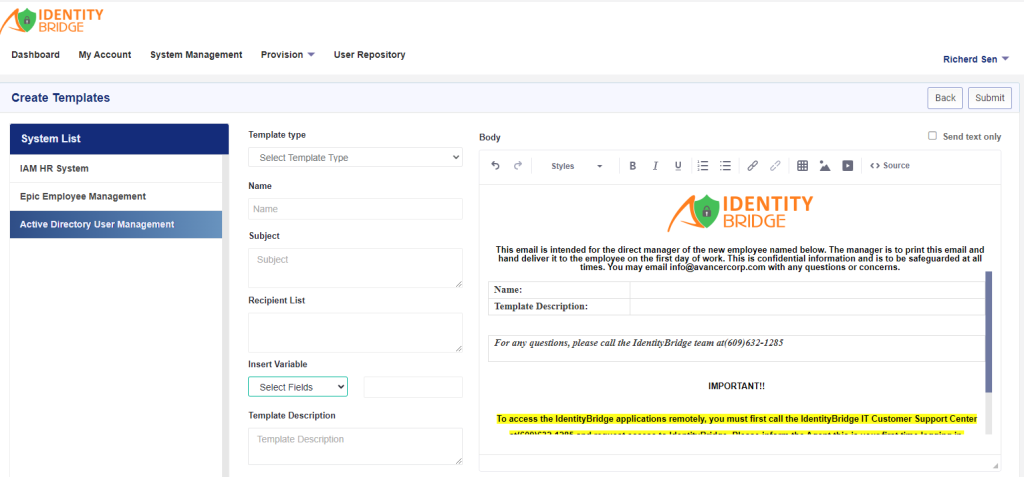
Task: Click the text box beside Select Fields
Action: [413, 387]
